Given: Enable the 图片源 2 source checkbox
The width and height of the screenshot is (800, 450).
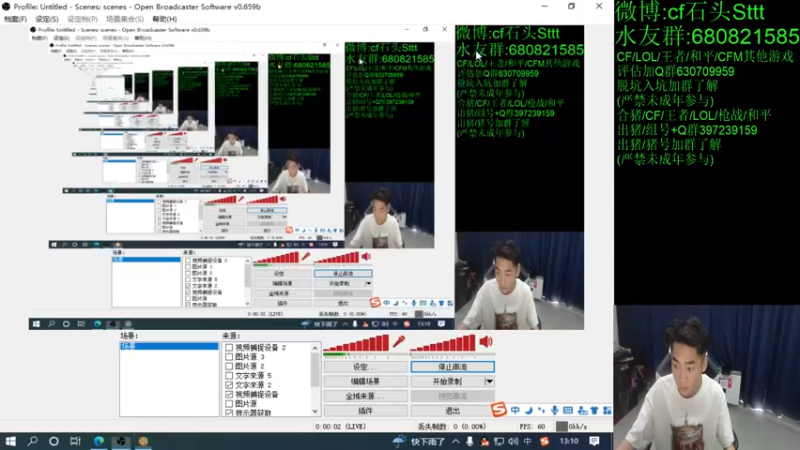Looking at the screenshot, I should click(x=229, y=366).
